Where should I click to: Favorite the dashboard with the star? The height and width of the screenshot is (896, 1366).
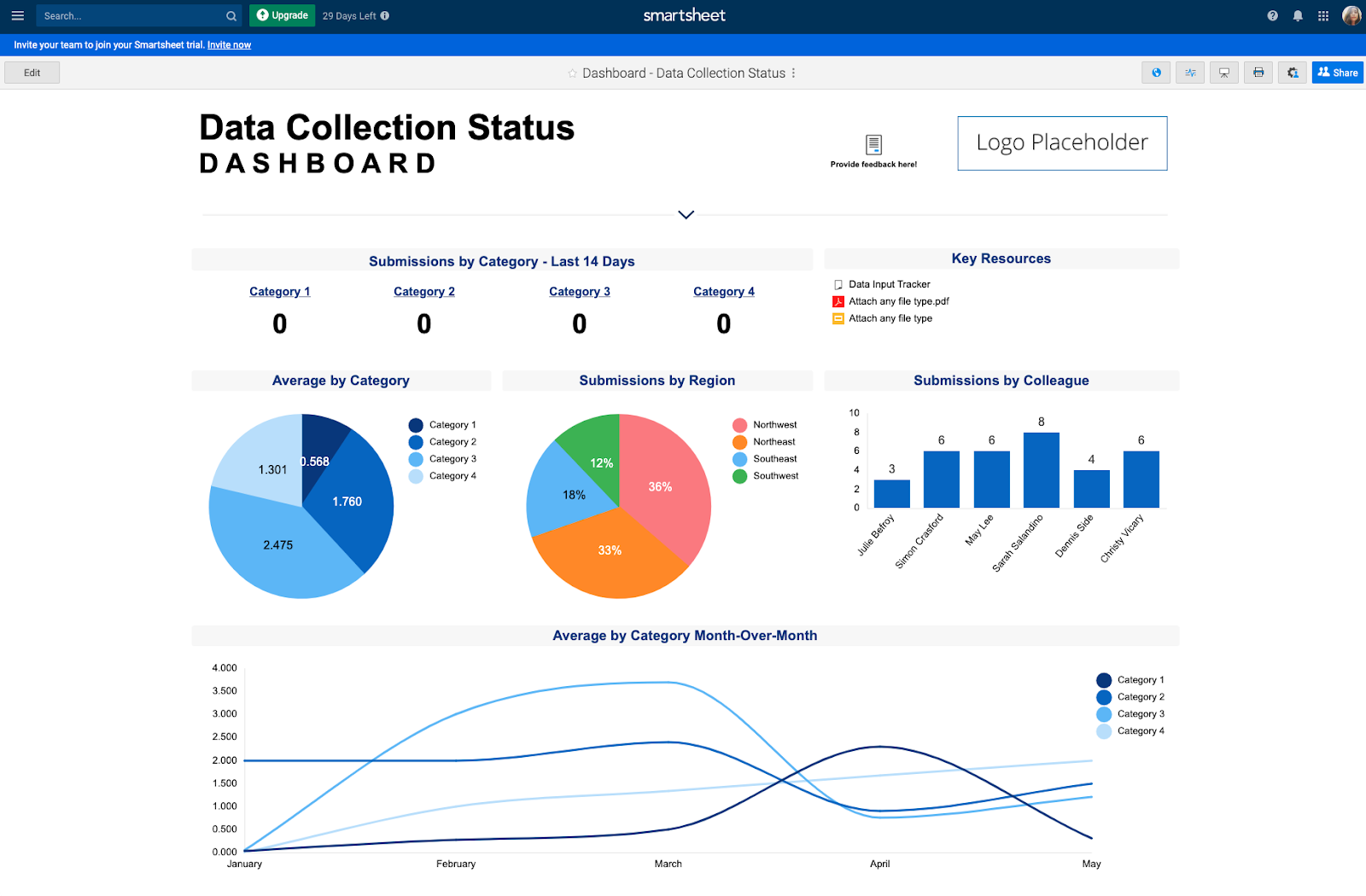[572, 73]
